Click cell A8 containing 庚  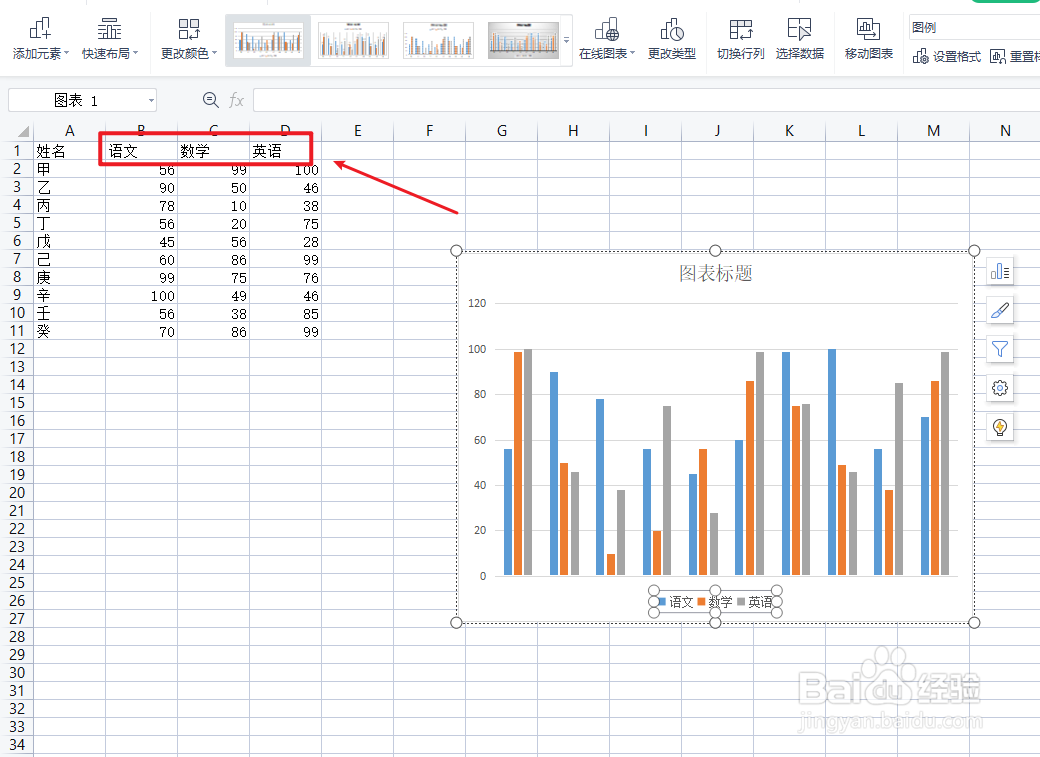(70, 277)
